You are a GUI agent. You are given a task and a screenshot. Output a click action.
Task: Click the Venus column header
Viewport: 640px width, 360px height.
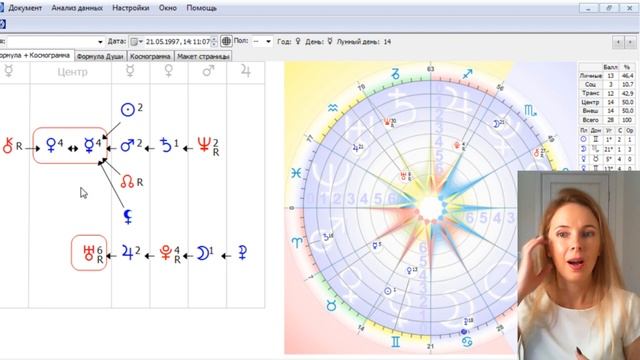click(169, 71)
